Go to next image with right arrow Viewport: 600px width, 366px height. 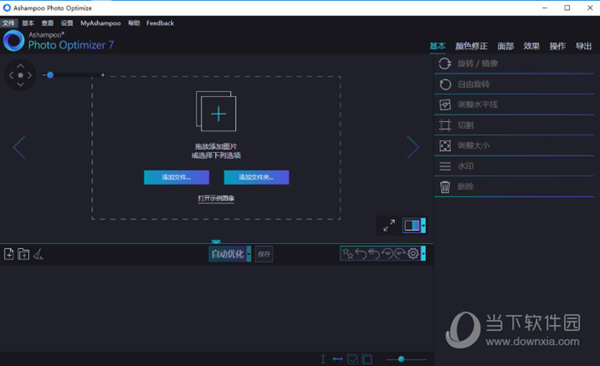coord(413,147)
